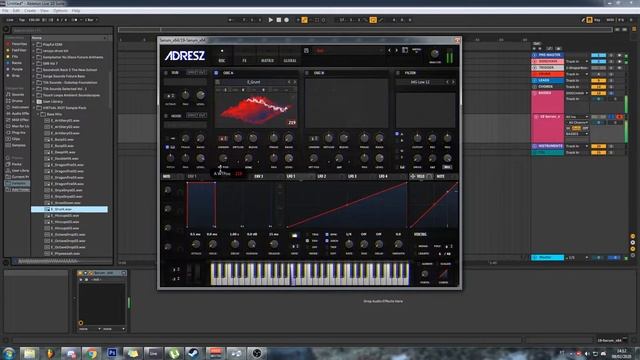Enable the SUB oscillator switch

click(166, 73)
